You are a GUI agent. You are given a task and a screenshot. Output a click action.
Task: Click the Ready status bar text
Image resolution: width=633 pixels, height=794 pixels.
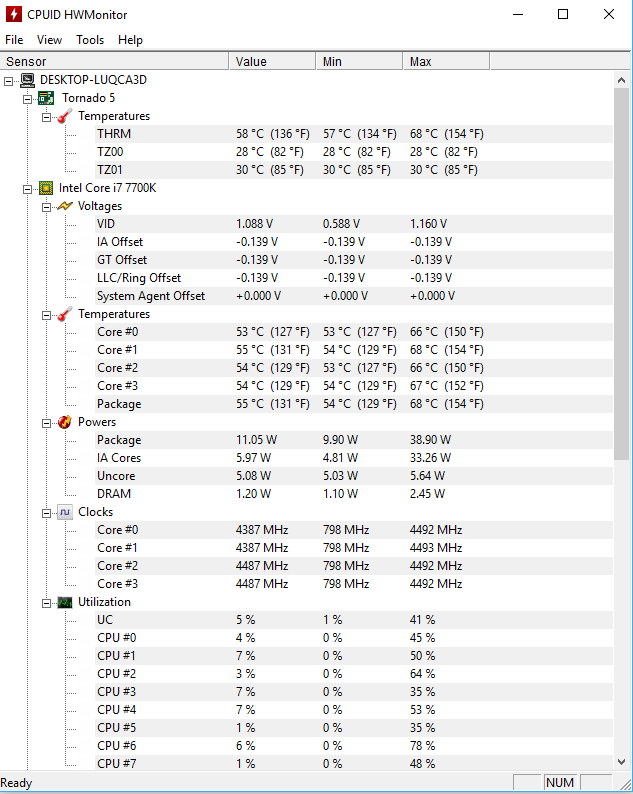(16, 783)
